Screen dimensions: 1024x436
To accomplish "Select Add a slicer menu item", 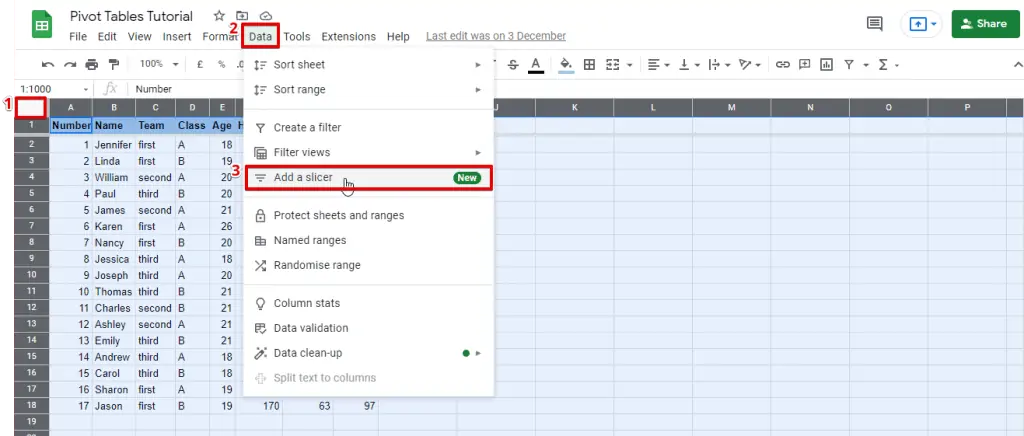I will pyautogui.click(x=368, y=178).
